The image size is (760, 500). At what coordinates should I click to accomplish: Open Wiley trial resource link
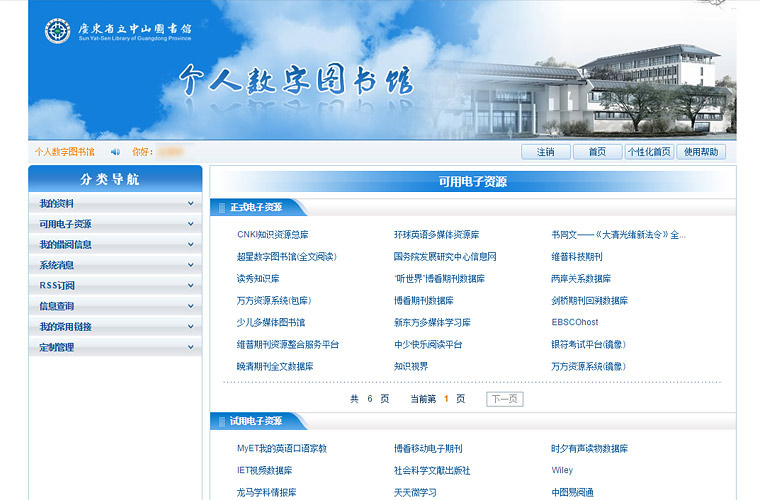(x=562, y=470)
